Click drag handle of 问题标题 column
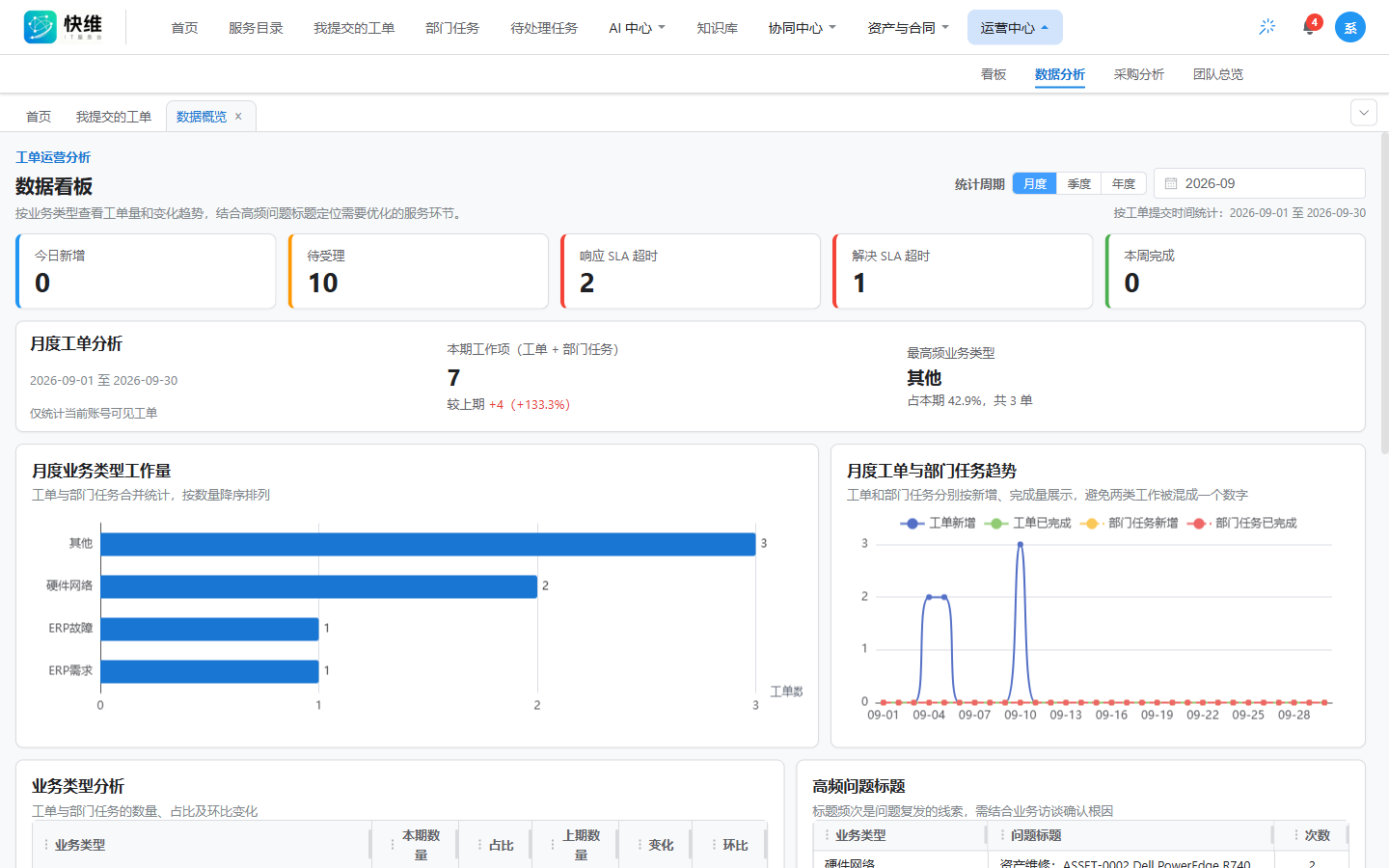The image size is (1389, 868). point(1002,835)
